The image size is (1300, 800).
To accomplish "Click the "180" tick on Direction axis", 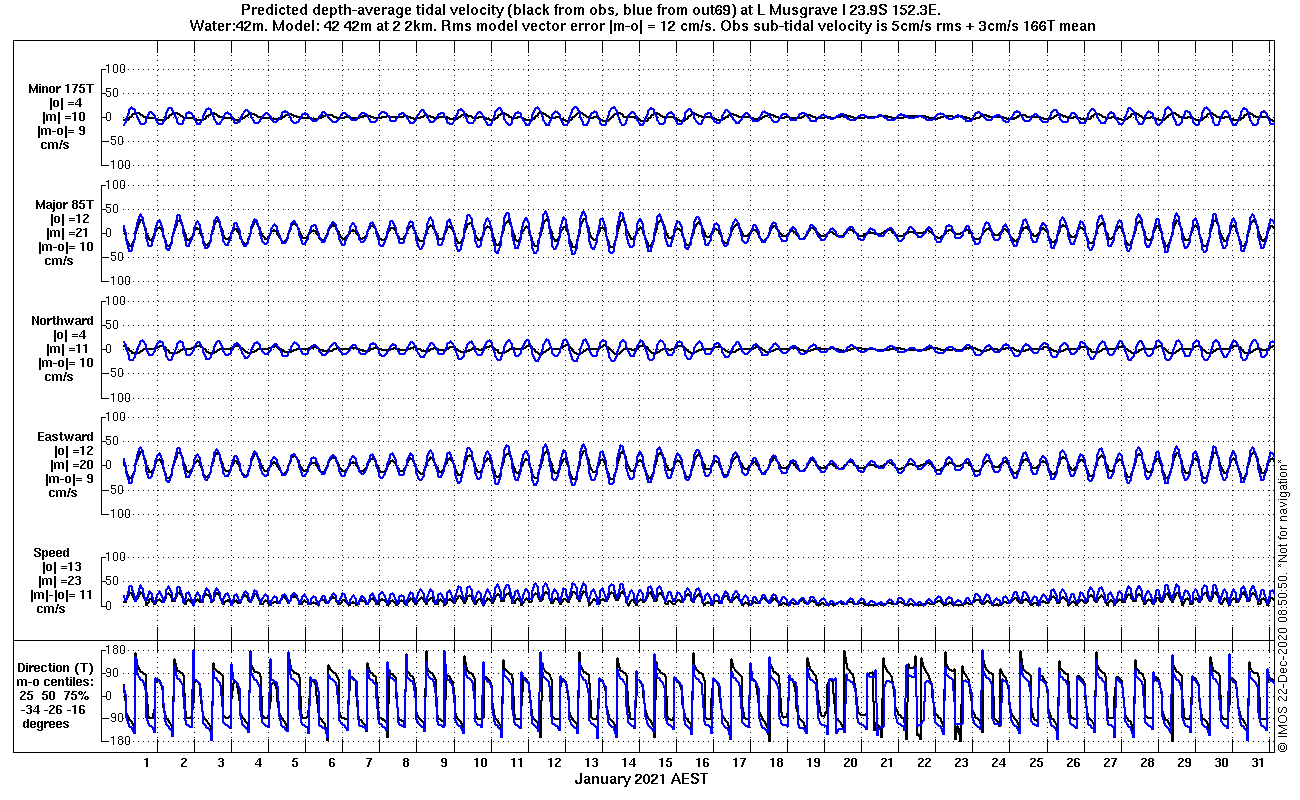I will (x=113, y=650).
